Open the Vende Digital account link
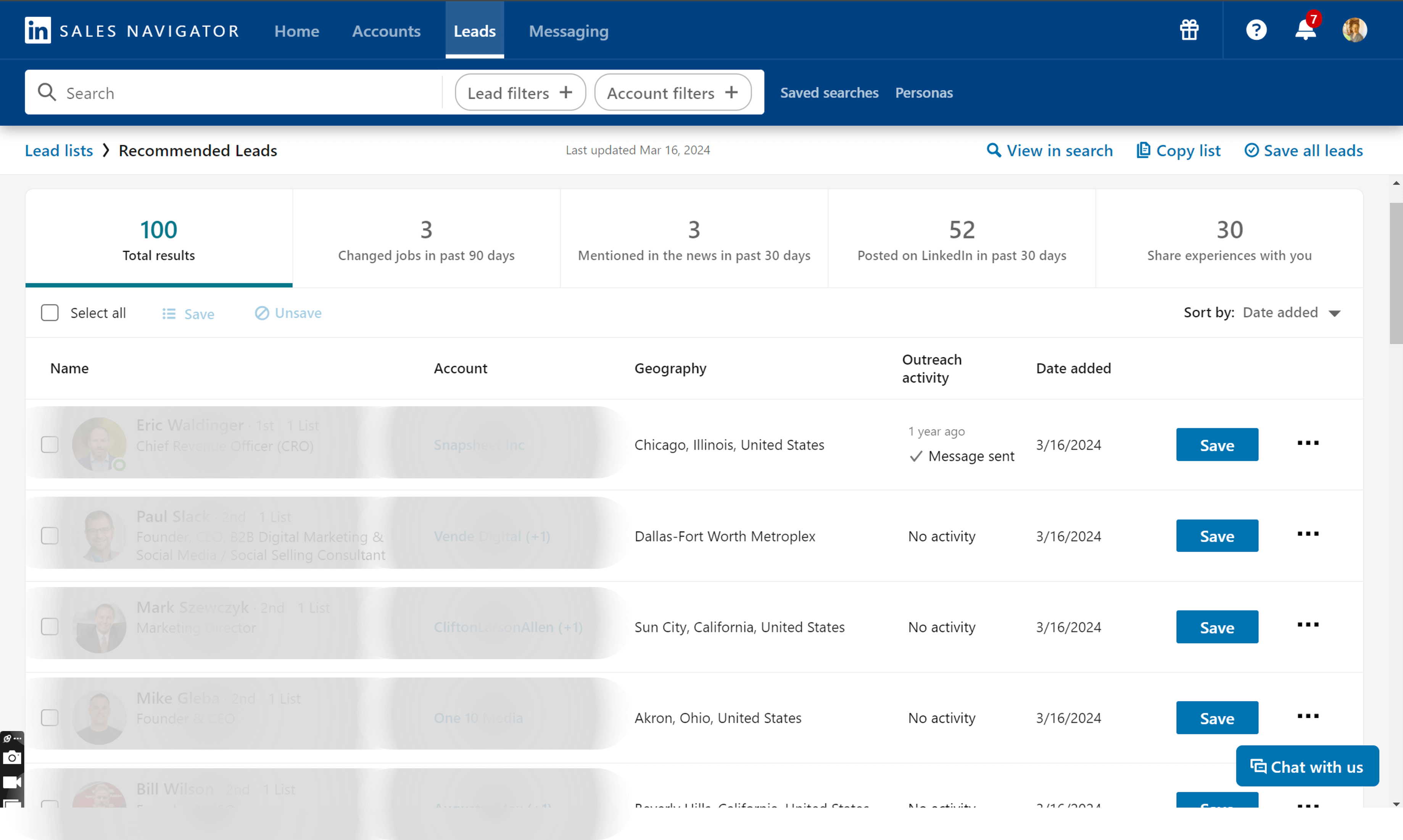 pyautogui.click(x=491, y=536)
